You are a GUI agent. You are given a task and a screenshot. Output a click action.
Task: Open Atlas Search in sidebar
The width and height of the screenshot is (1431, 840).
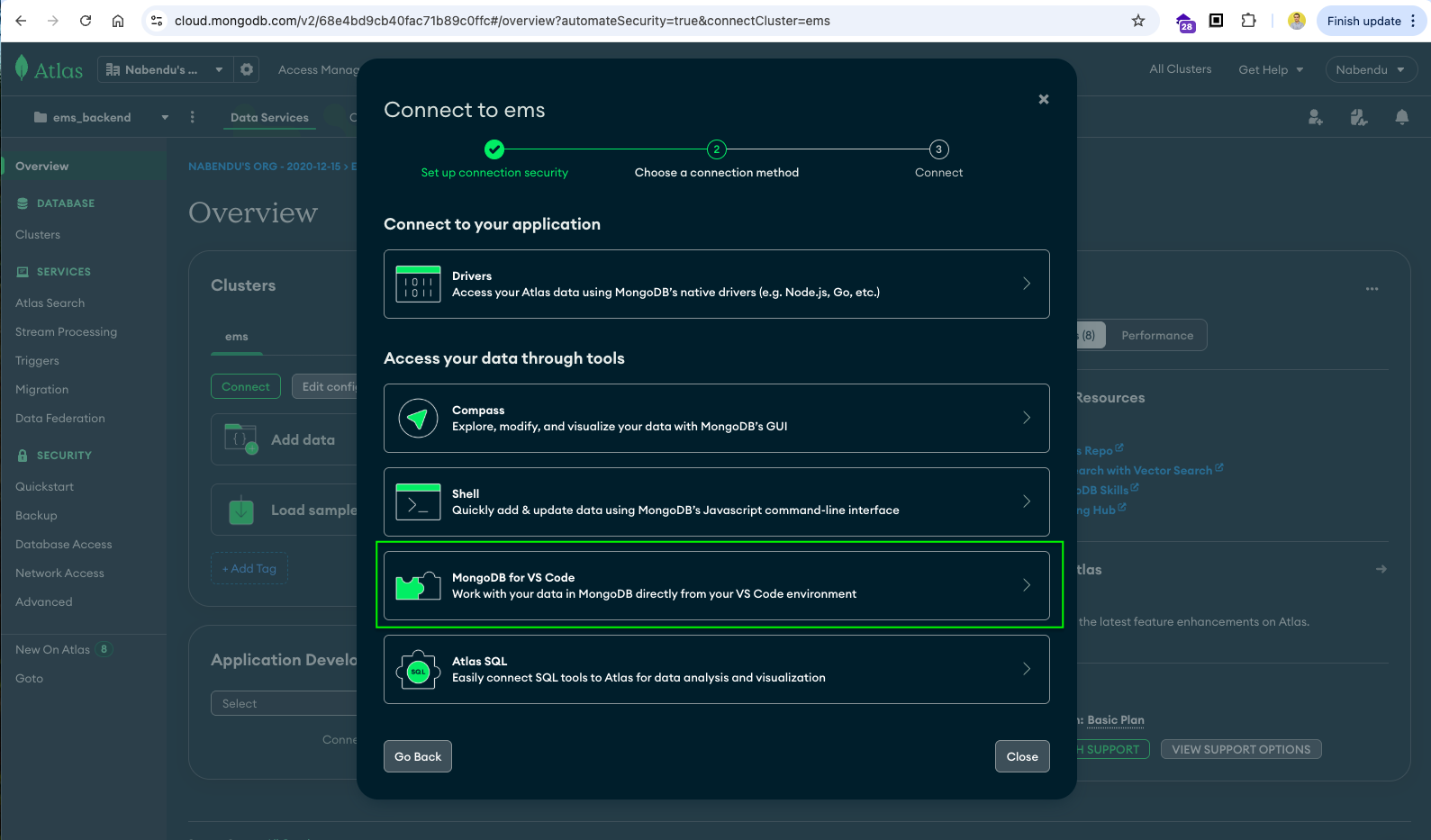pos(50,303)
